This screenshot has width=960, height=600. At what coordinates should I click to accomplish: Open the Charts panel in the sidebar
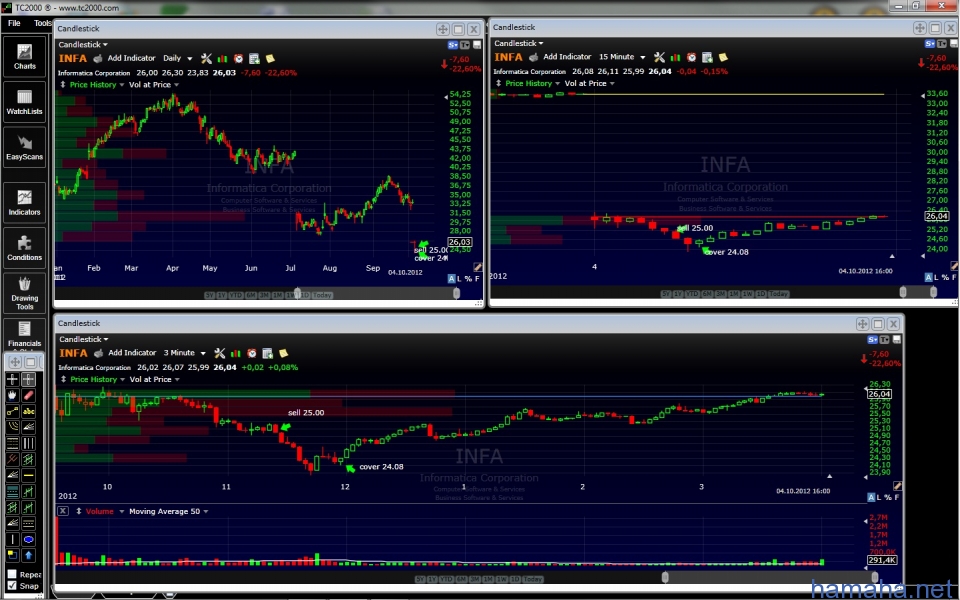pos(24,56)
